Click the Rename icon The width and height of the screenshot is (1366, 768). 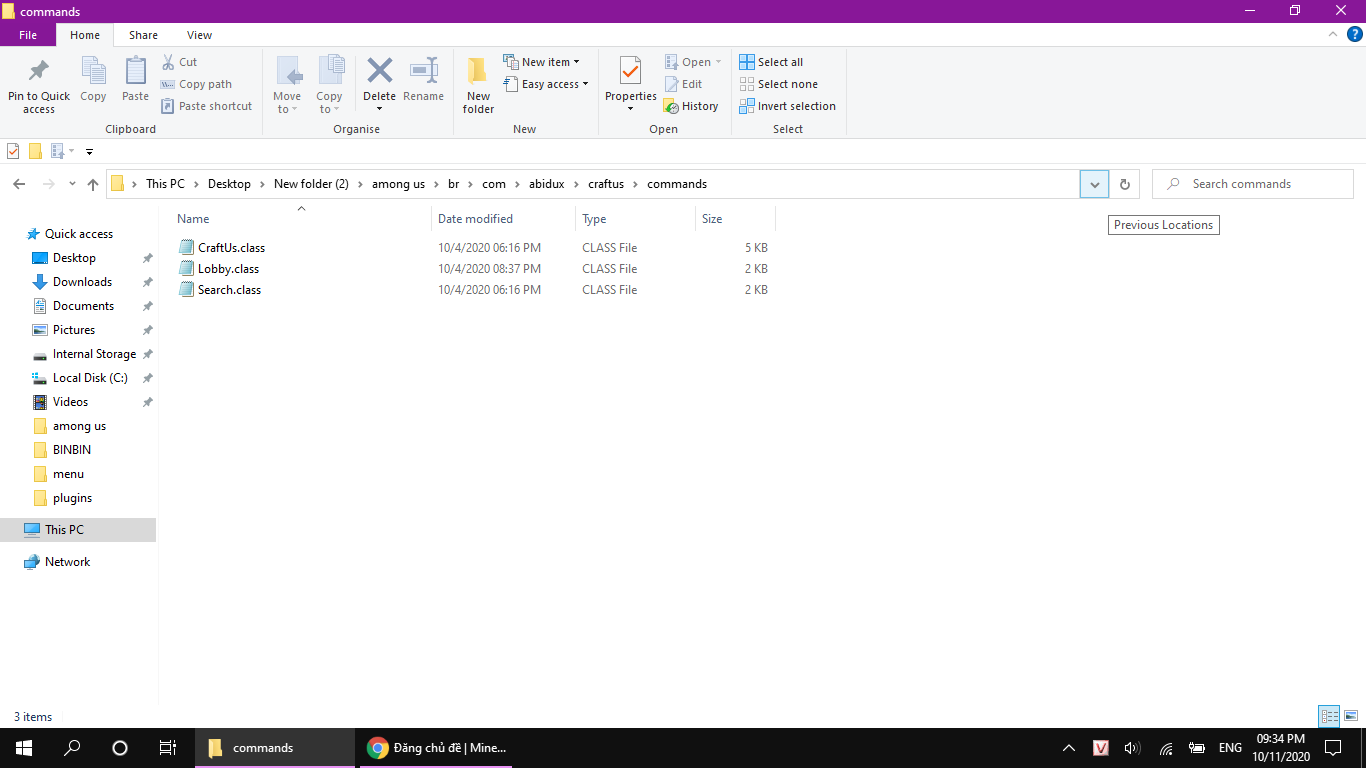point(423,71)
